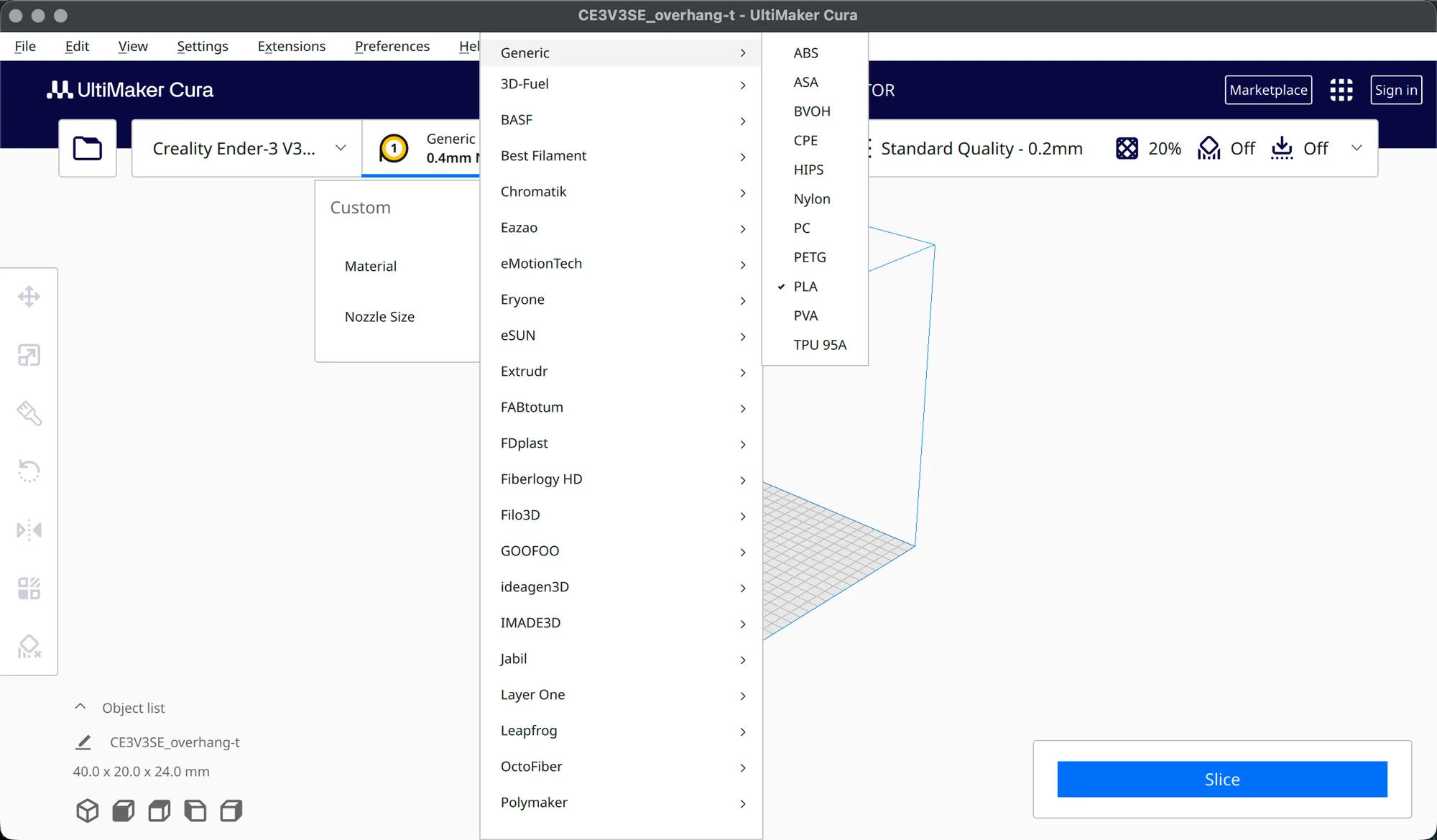Click the Slice button

click(1222, 779)
